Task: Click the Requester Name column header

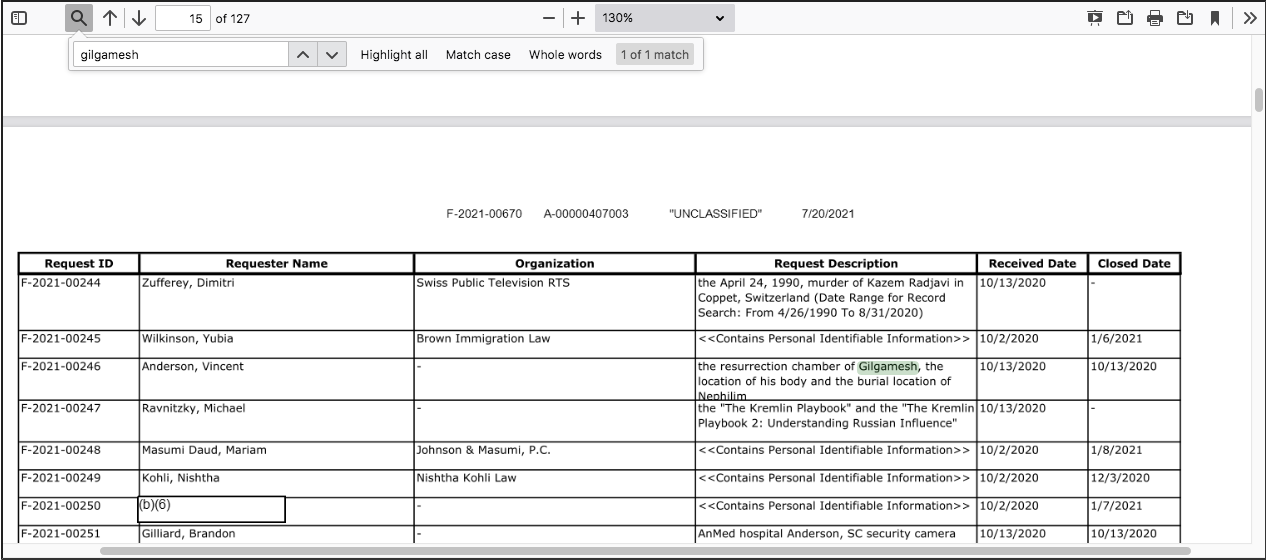Action: click(x=277, y=264)
